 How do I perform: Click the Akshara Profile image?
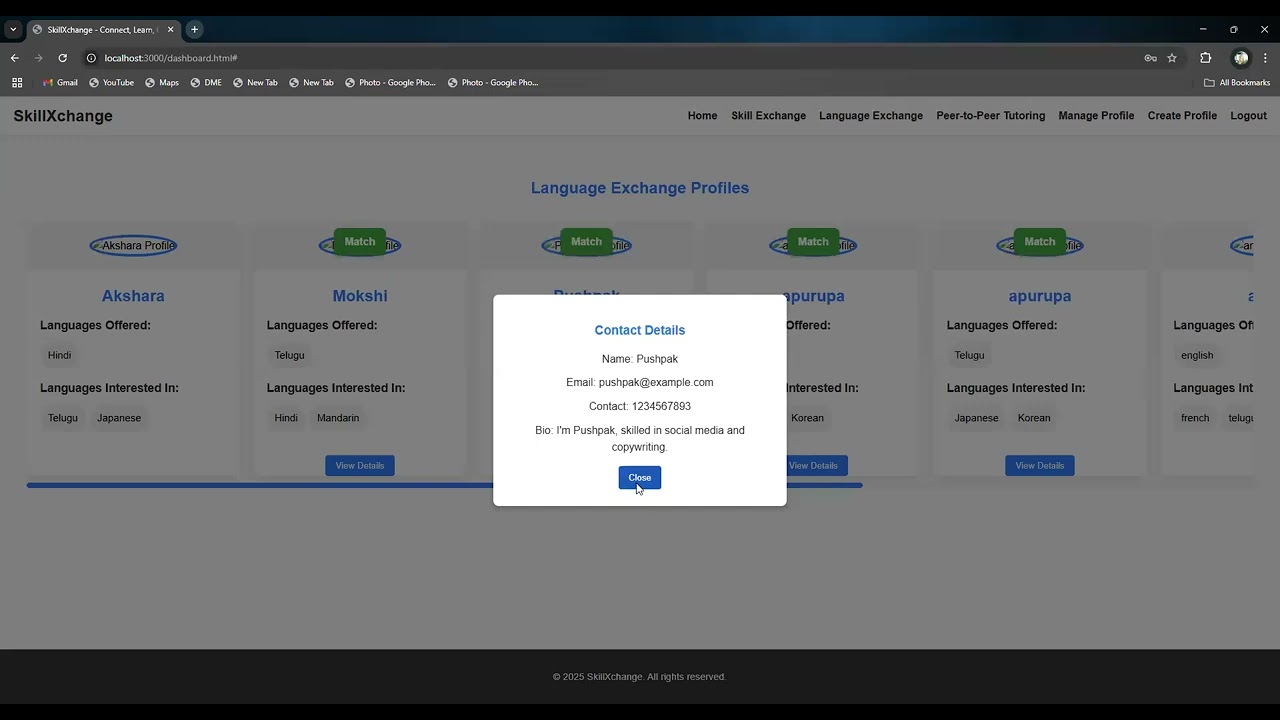pyautogui.click(x=133, y=245)
